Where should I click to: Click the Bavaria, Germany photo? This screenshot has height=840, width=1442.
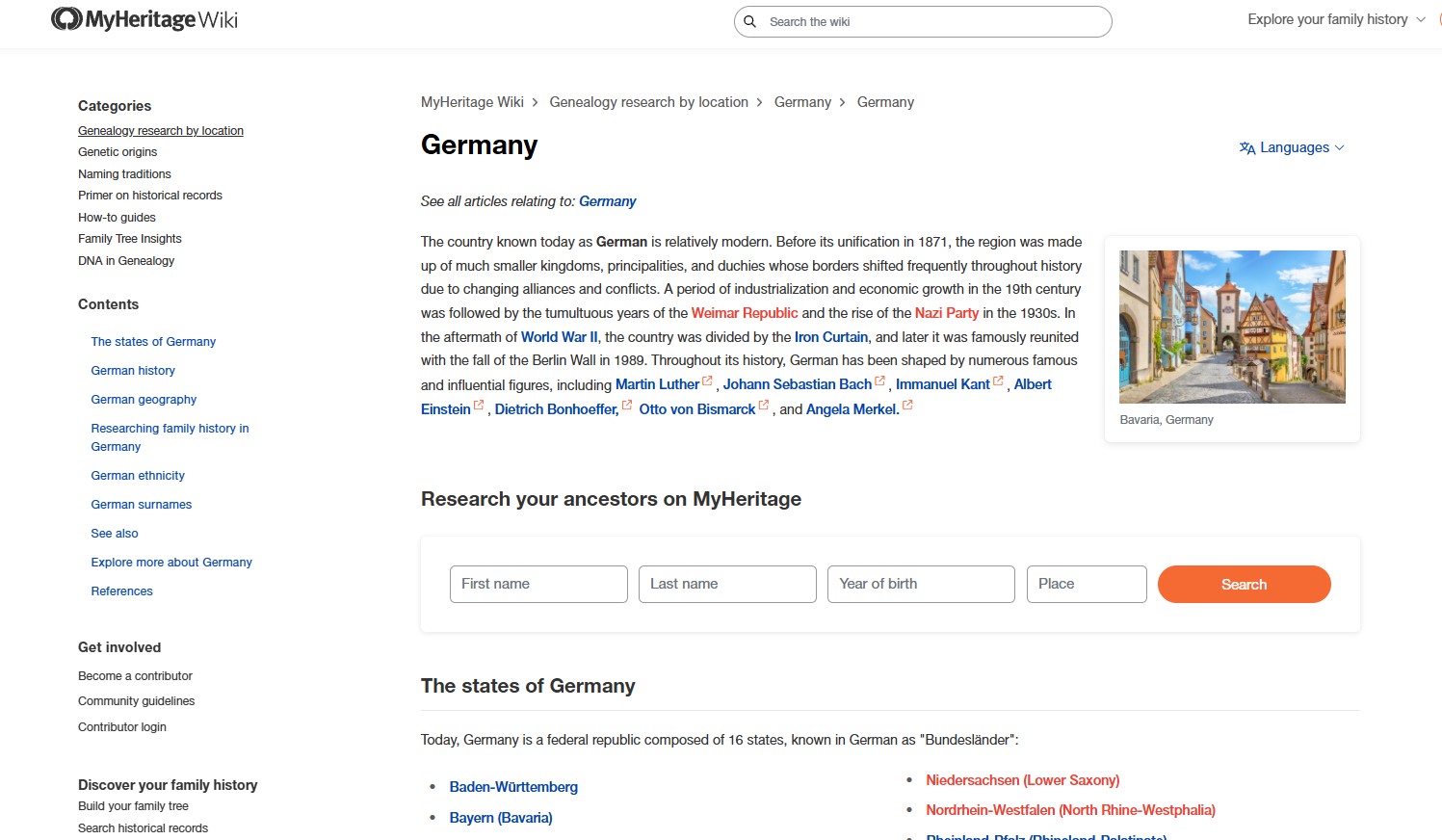pos(1232,327)
